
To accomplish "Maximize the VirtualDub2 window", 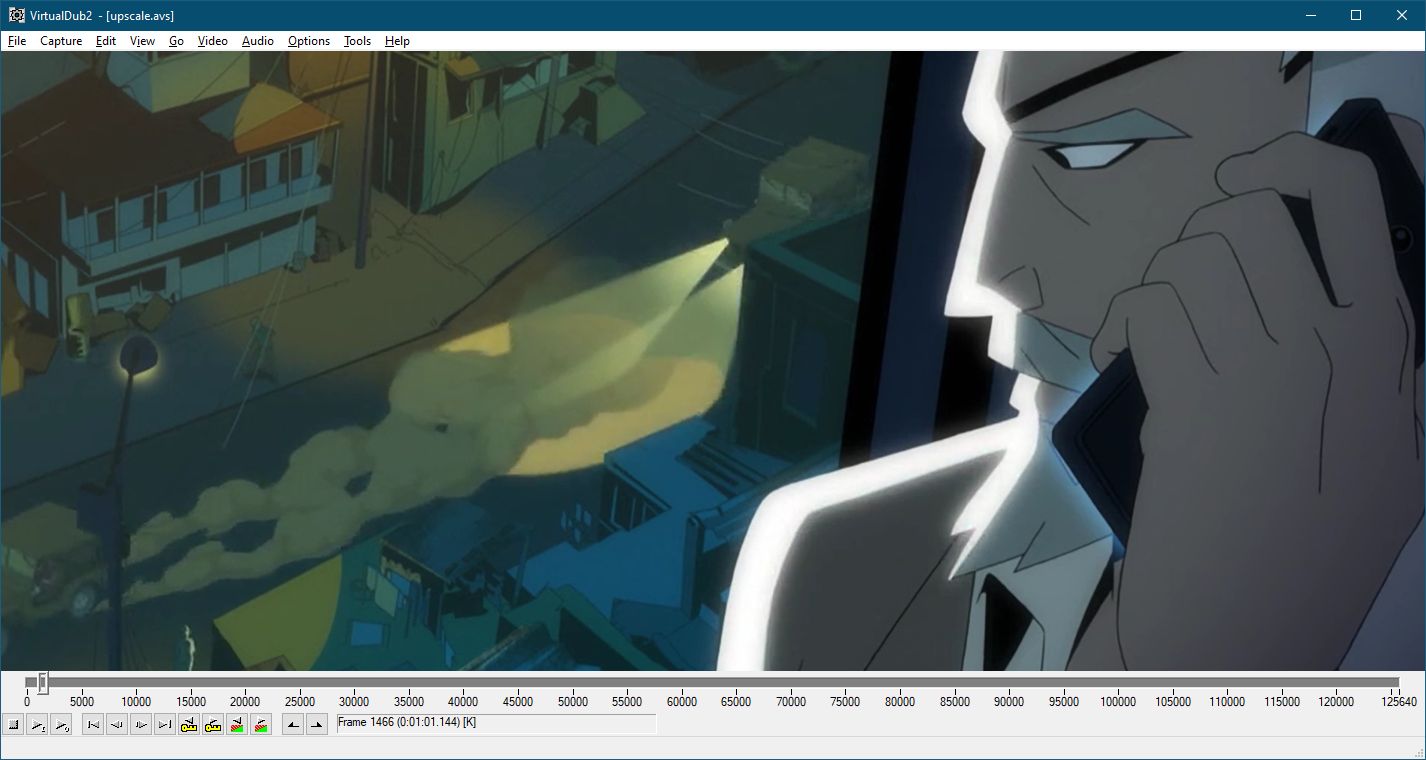I will point(1356,15).
